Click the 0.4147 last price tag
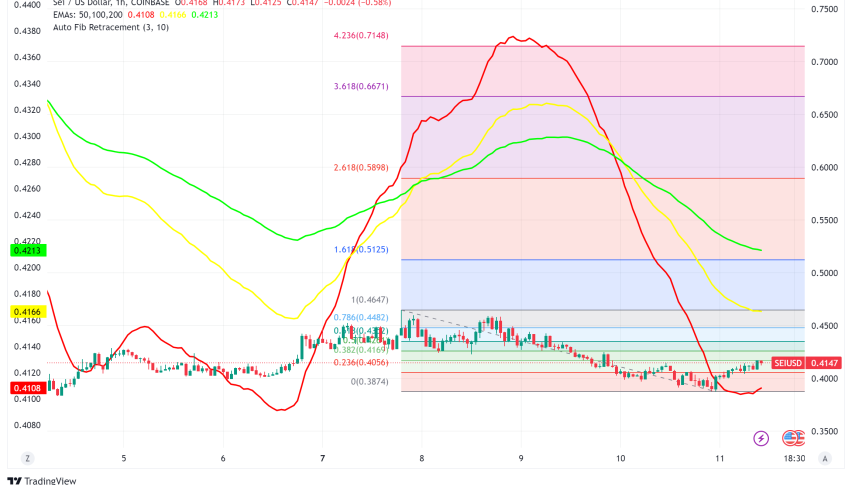This screenshot has height=485, width=852. (824, 363)
